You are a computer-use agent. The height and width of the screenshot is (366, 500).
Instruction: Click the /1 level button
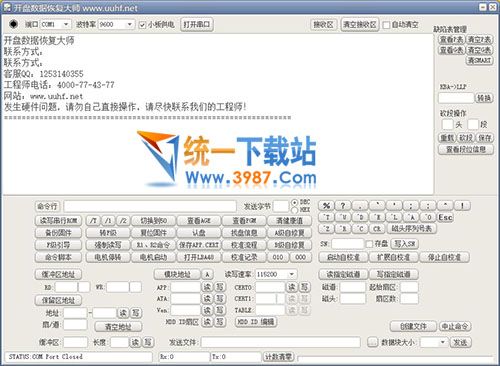click(108, 221)
